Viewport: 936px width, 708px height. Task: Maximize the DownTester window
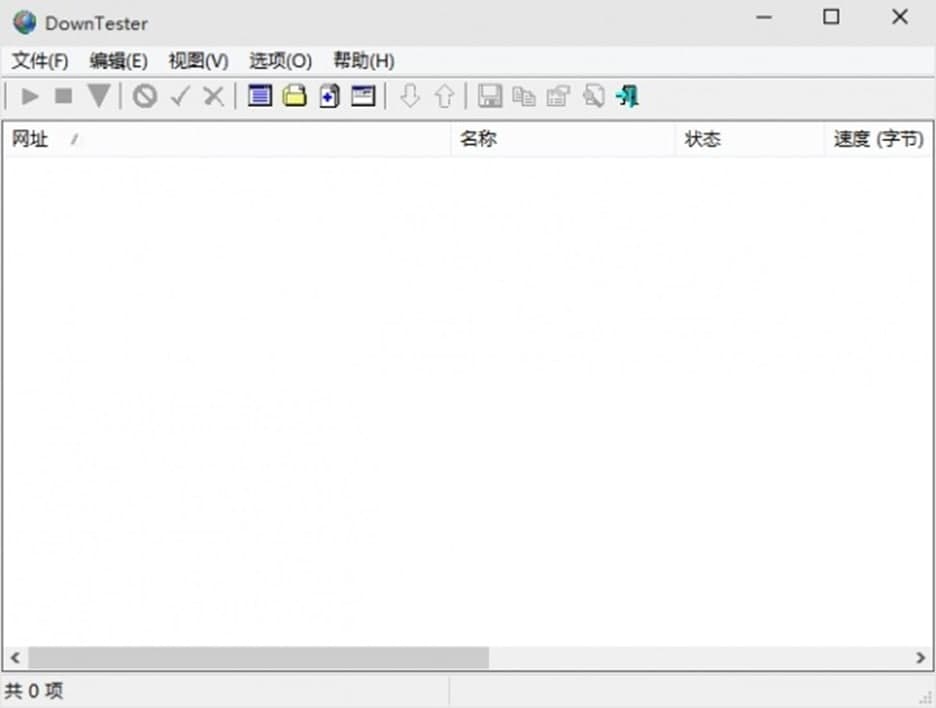tap(831, 17)
